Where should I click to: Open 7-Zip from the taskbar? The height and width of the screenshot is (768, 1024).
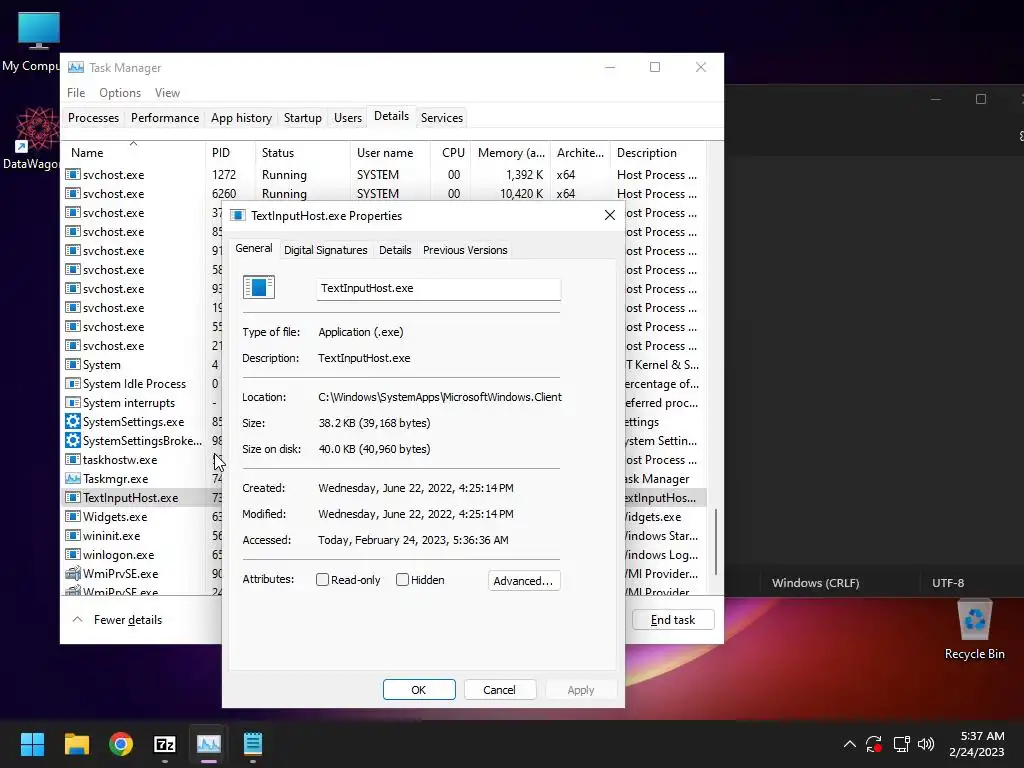coord(165,744)
